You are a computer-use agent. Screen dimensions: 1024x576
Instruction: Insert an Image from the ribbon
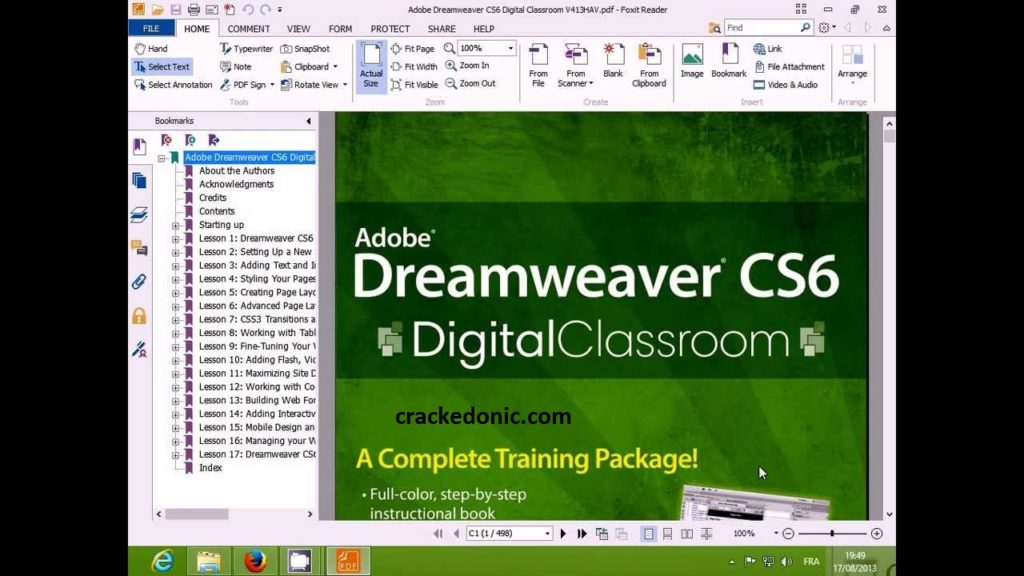(x=692, y=61)
